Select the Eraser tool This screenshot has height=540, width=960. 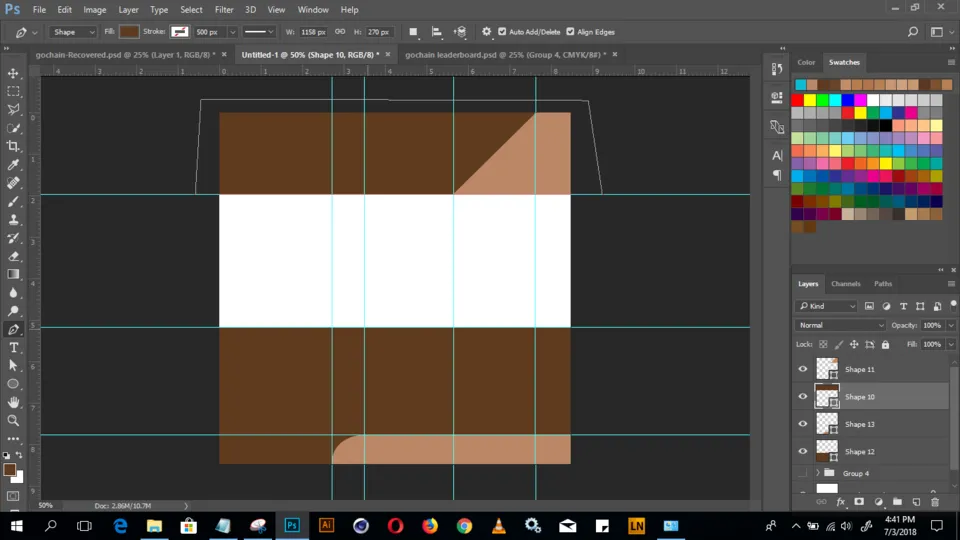coord(13,257)
